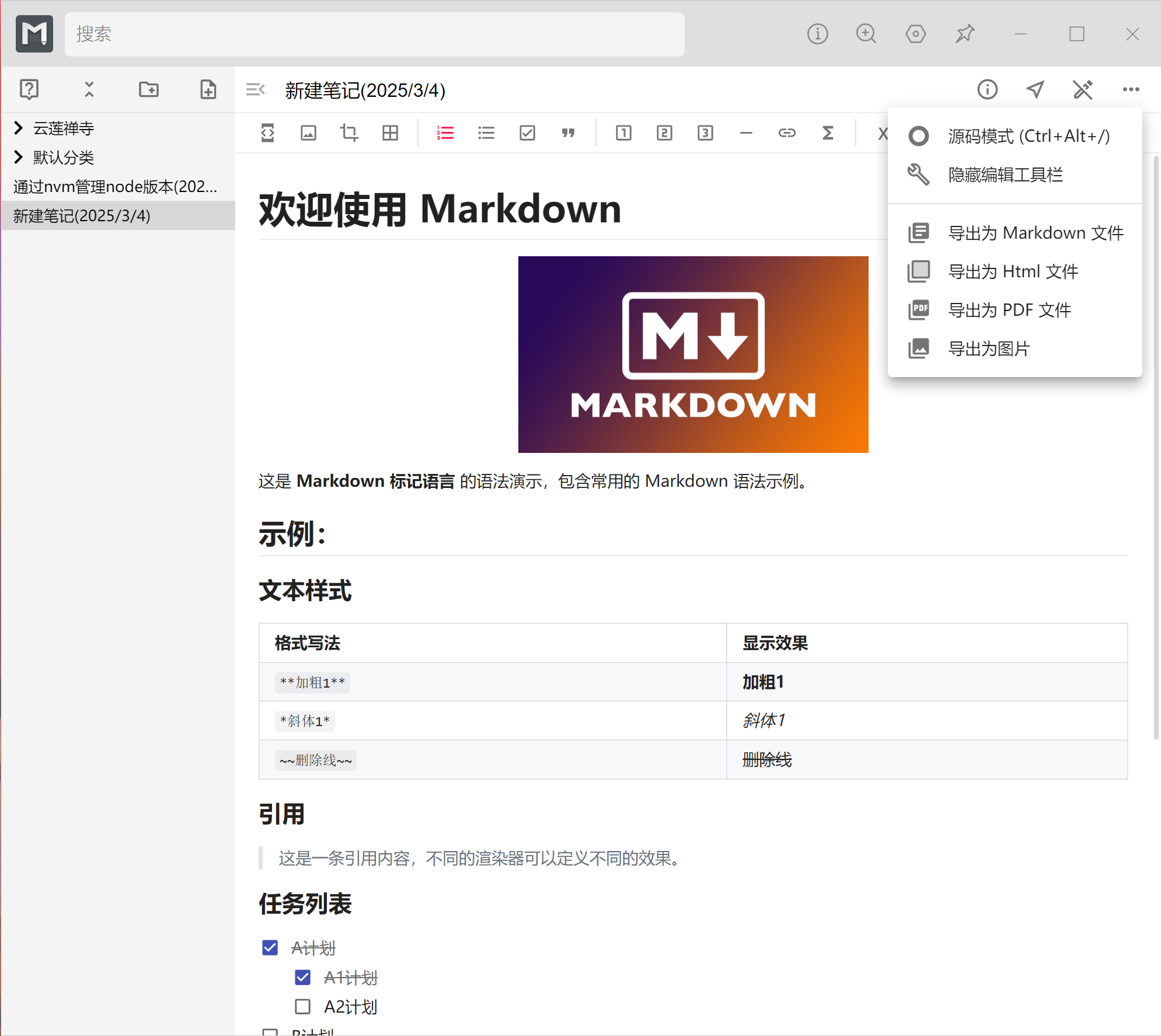Create a new note from the sidebar
Viewport: 1161px width, 1036px height.
click(x=207, y=89)
